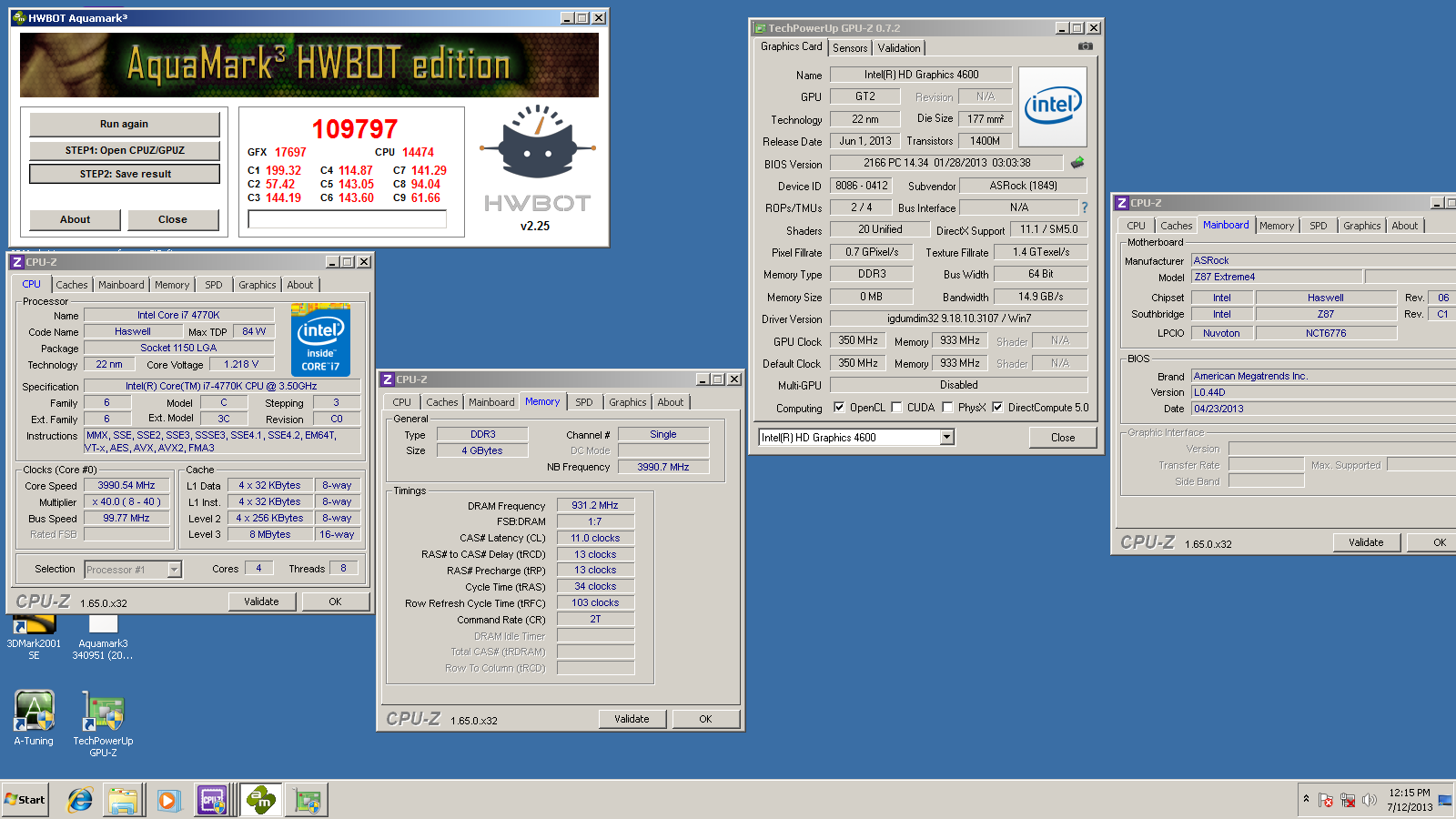Click the Intel logo in GPU-Z
This screenshot has width=1456, height=819.
[1053, 106]
